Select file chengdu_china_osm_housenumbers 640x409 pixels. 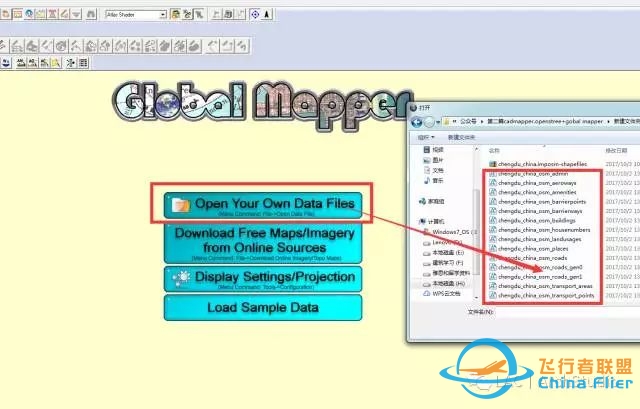[x=540, y=230]
